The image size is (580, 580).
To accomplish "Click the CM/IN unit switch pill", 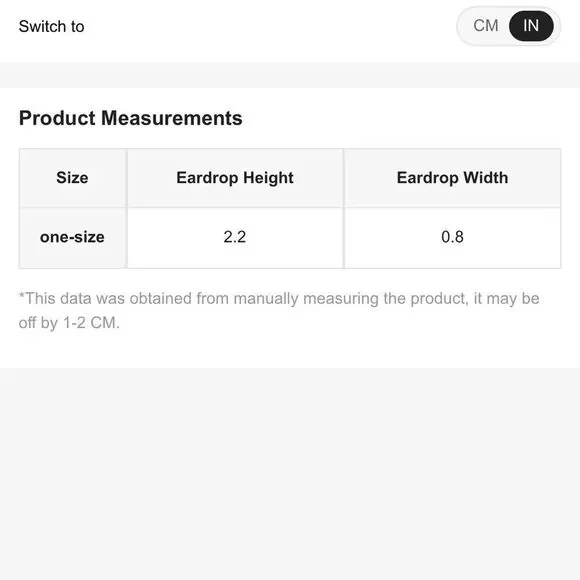I will click(509, 26).
